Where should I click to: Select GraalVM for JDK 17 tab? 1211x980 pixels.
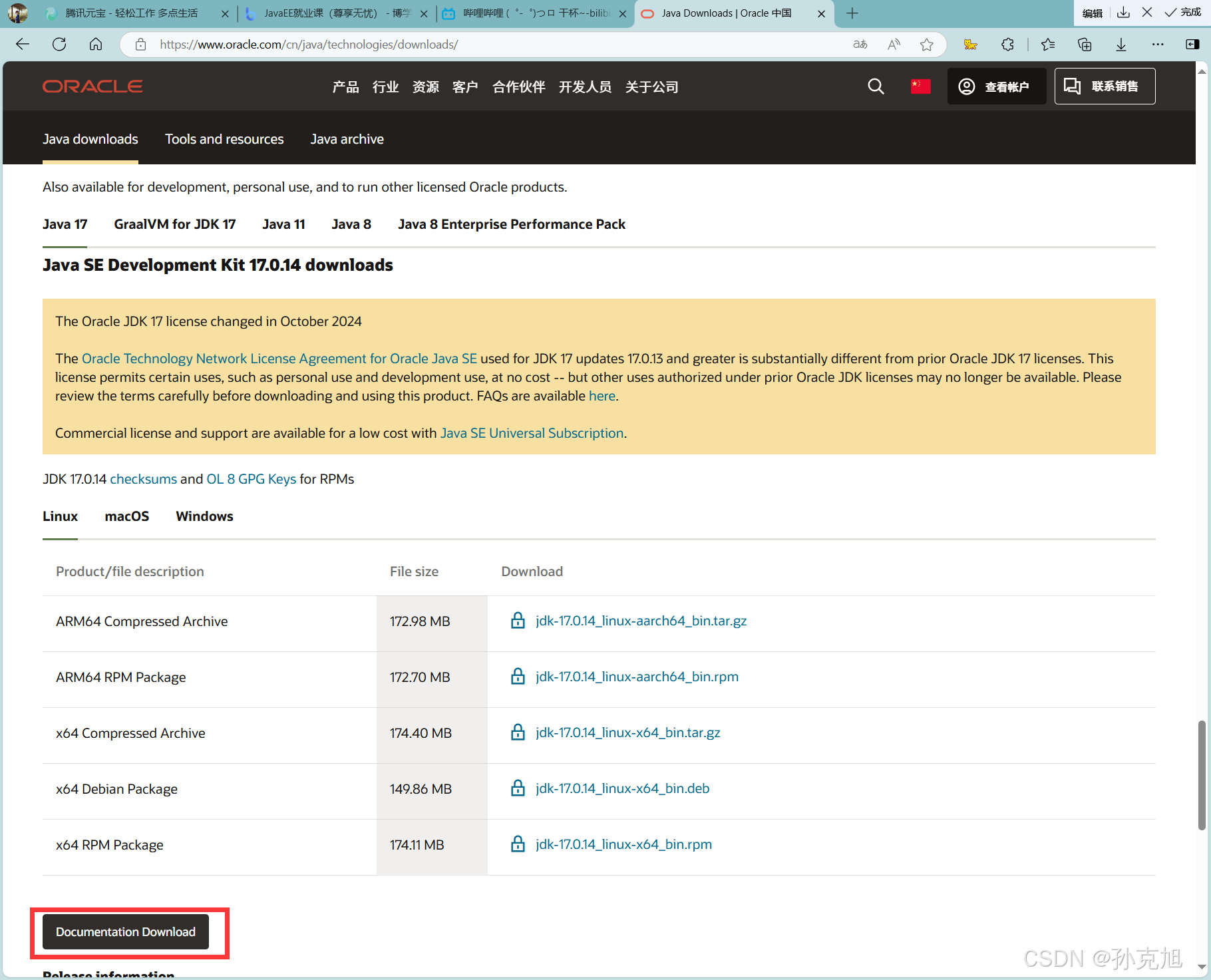pyautogui.click(x=174, y=224)
